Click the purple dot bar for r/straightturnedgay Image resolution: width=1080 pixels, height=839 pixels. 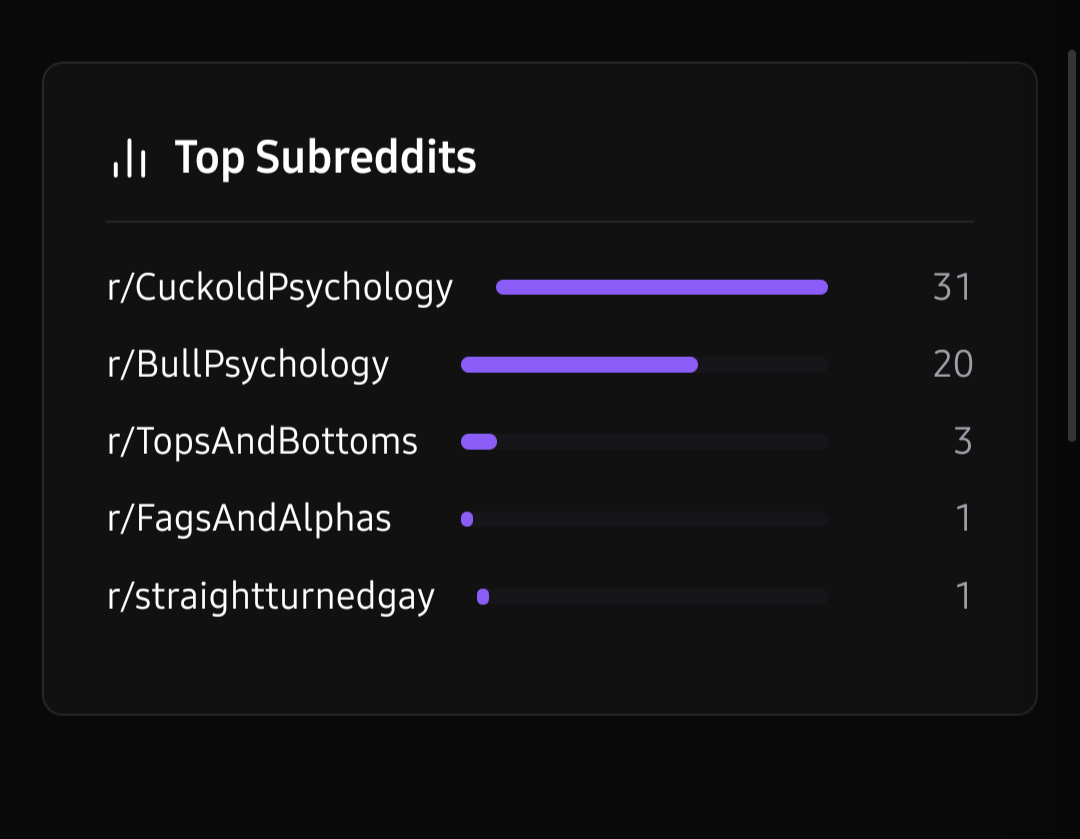tap(483, 597)
